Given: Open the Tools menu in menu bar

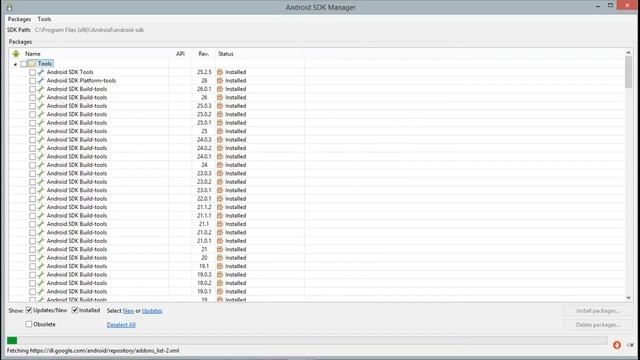Looking at the screenshot, I should tap(44, 19).
